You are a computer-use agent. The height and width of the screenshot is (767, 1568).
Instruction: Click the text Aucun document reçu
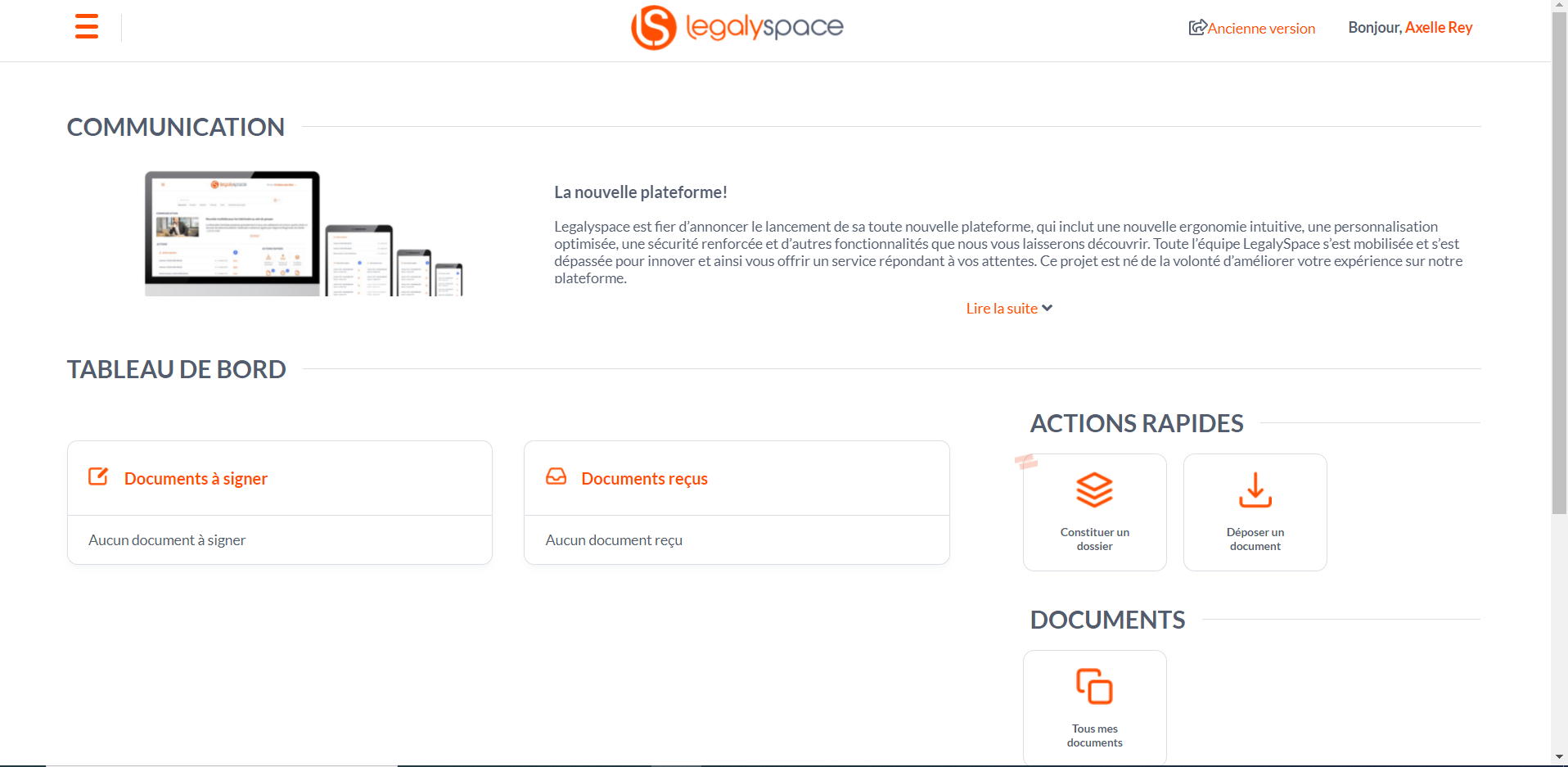(x=614, y=540)
